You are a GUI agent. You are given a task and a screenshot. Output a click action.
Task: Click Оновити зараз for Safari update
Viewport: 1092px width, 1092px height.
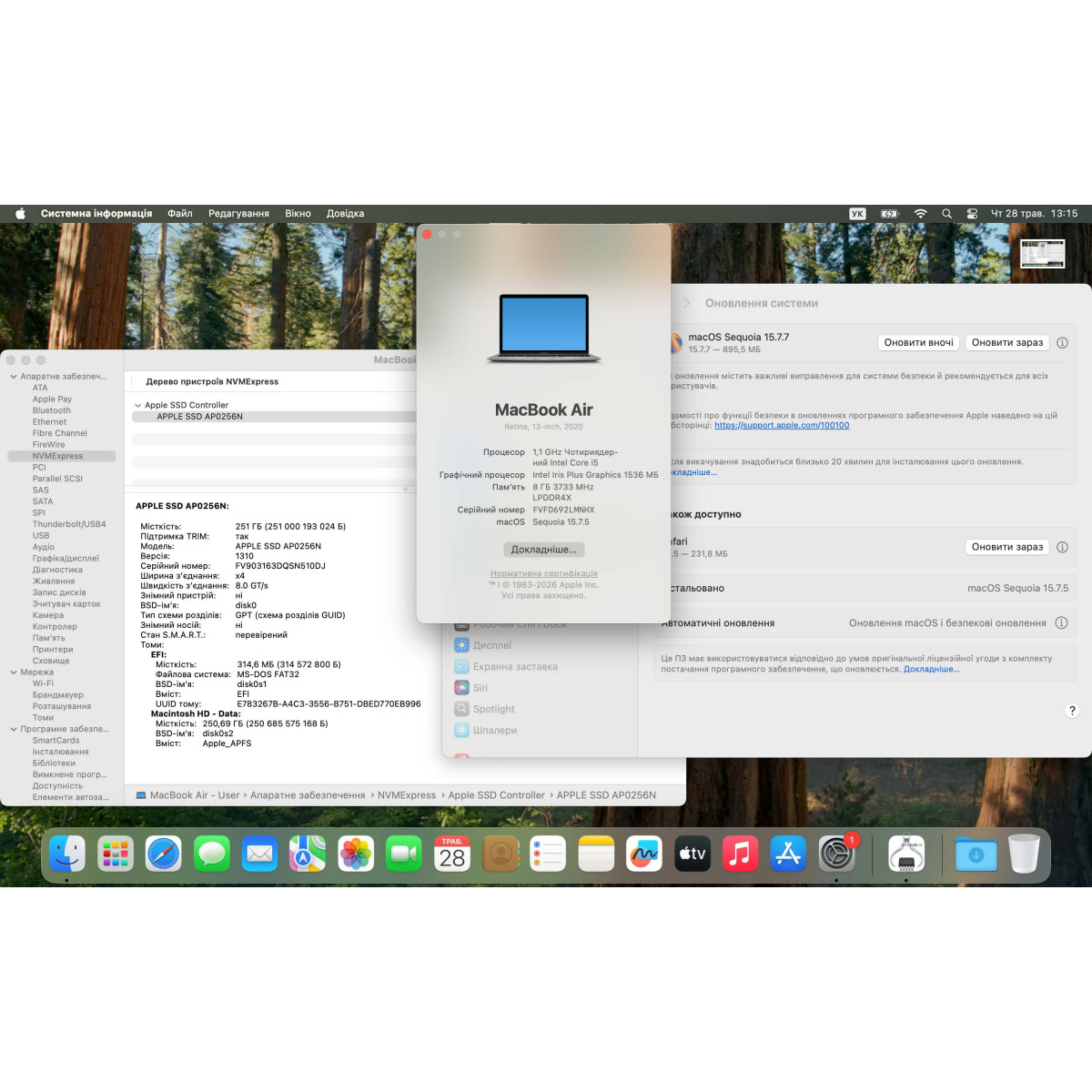coord(1007,547)
